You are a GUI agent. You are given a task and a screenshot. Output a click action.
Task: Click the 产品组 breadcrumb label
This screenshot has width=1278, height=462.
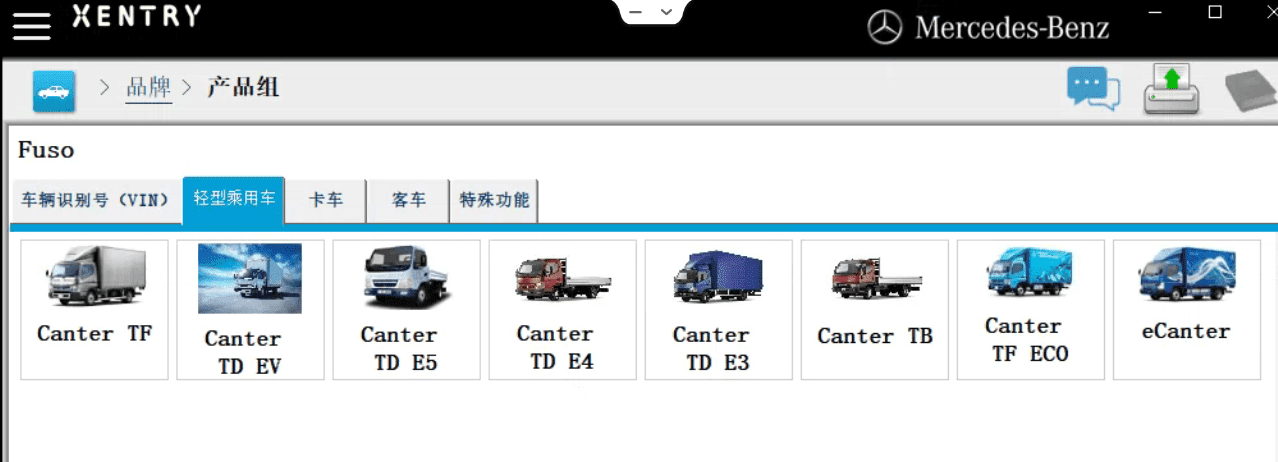tap(243, 88)
